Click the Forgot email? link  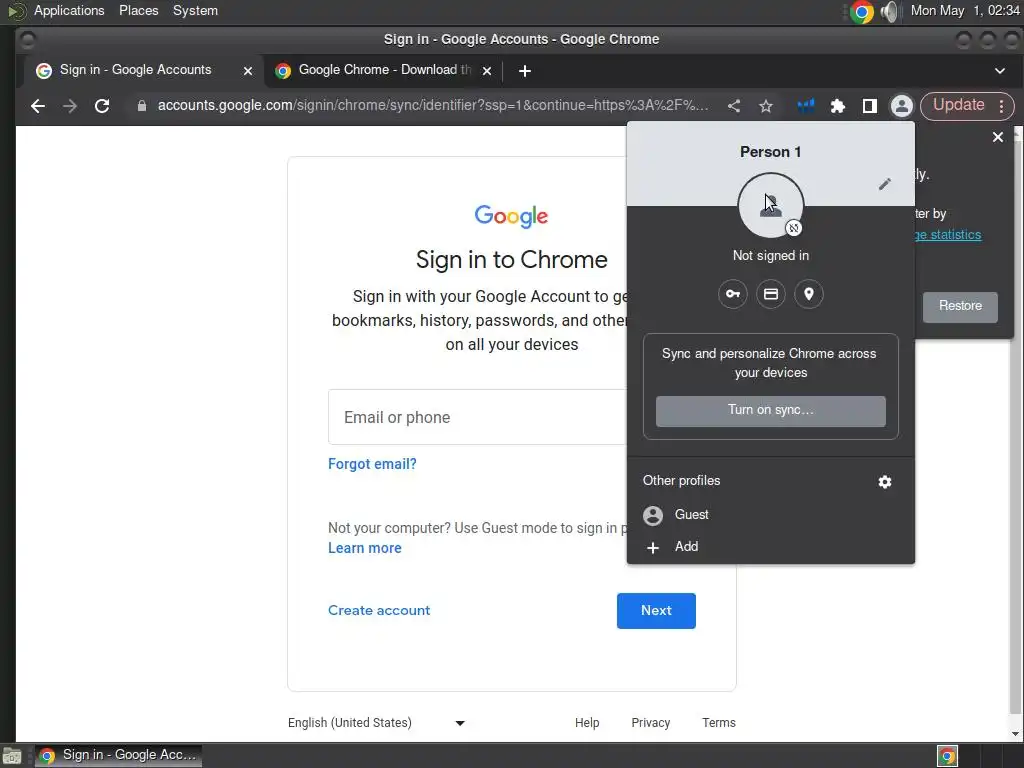pyautogui.click(x=372, y=464)
